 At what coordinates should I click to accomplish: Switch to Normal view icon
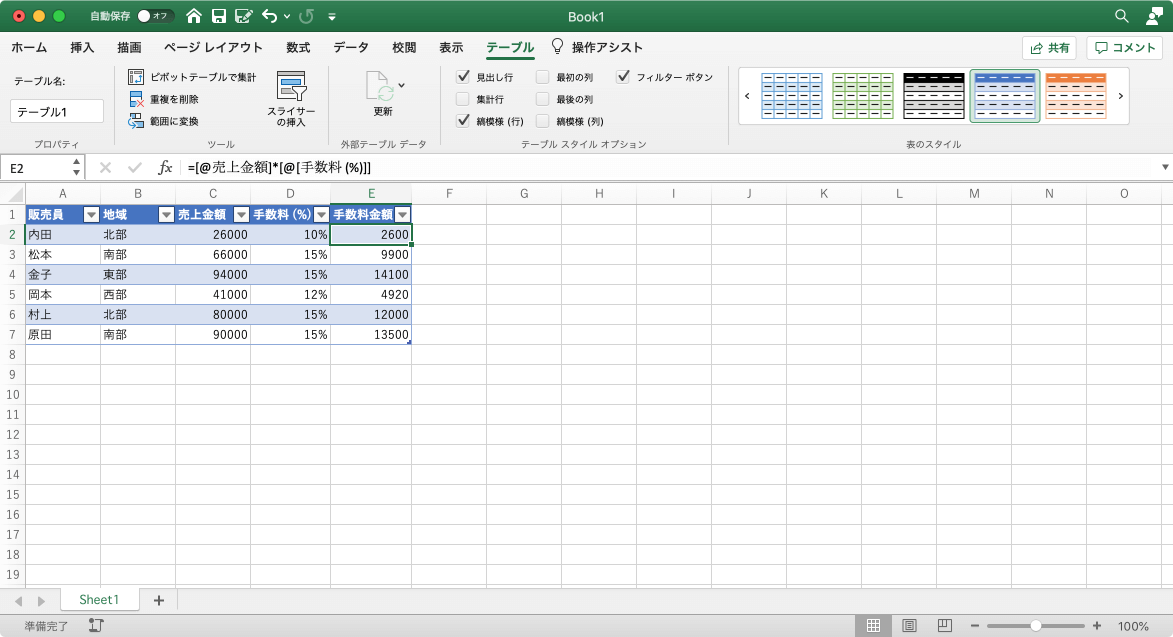873,626
